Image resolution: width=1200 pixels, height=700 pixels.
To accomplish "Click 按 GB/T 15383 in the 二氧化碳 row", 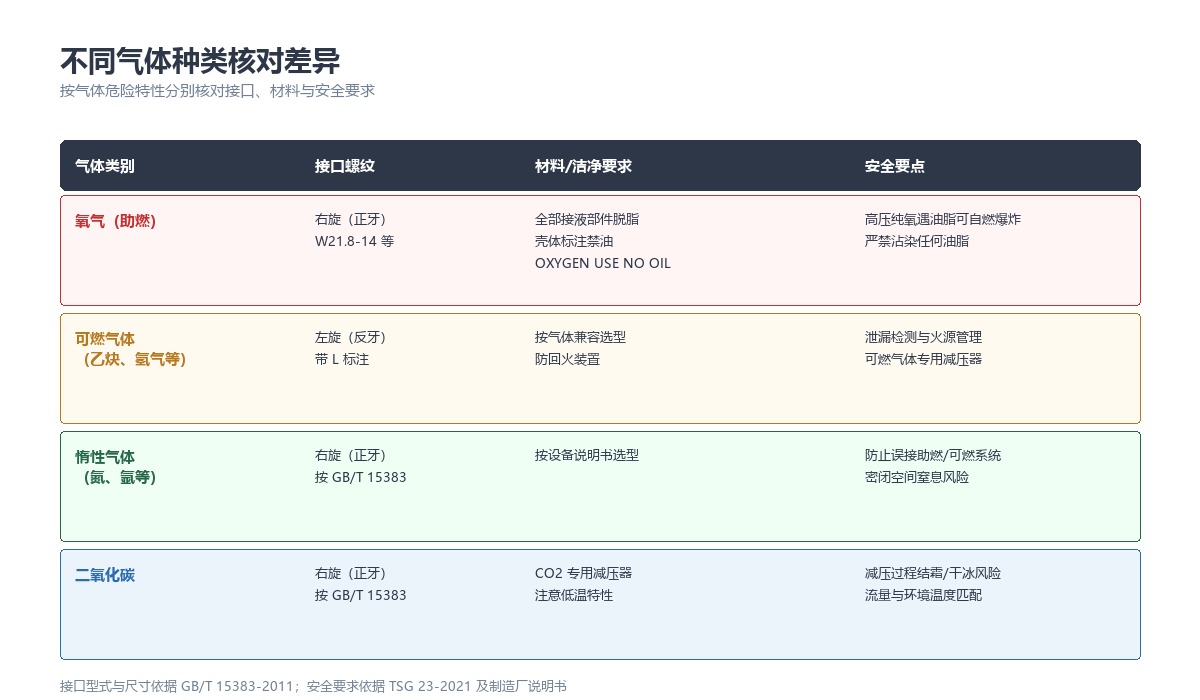I will (x=361, y=595).
